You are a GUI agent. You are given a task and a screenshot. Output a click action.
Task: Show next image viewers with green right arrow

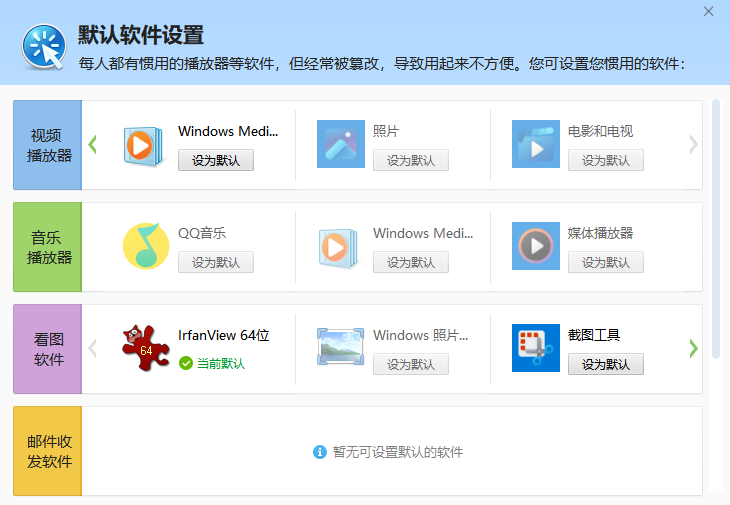point(693,348)
